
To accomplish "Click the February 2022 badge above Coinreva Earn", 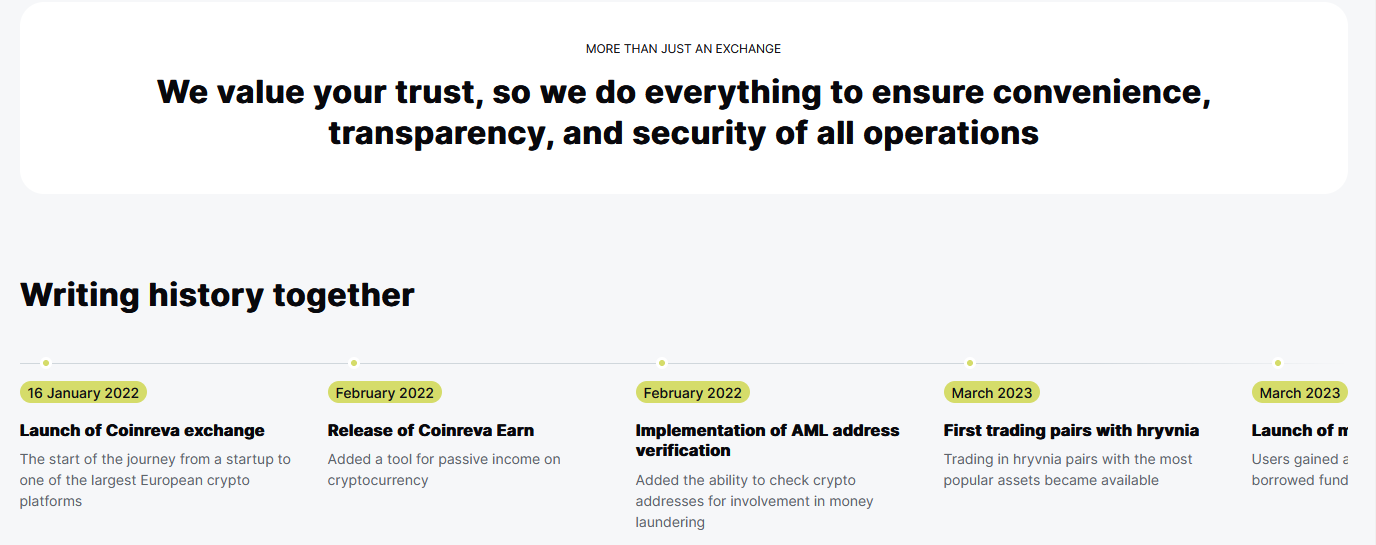I will pyautogui.click(x=384, y=393).
